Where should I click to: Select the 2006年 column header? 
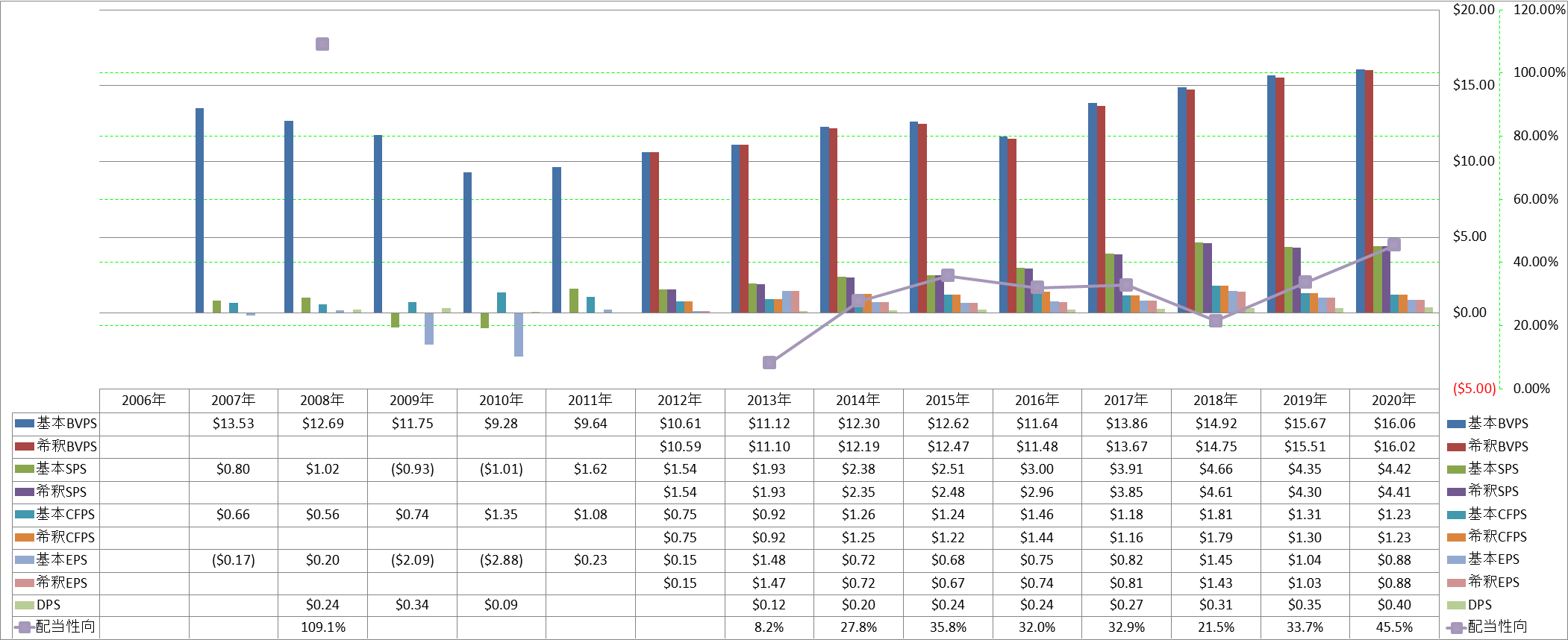(144, 401)
